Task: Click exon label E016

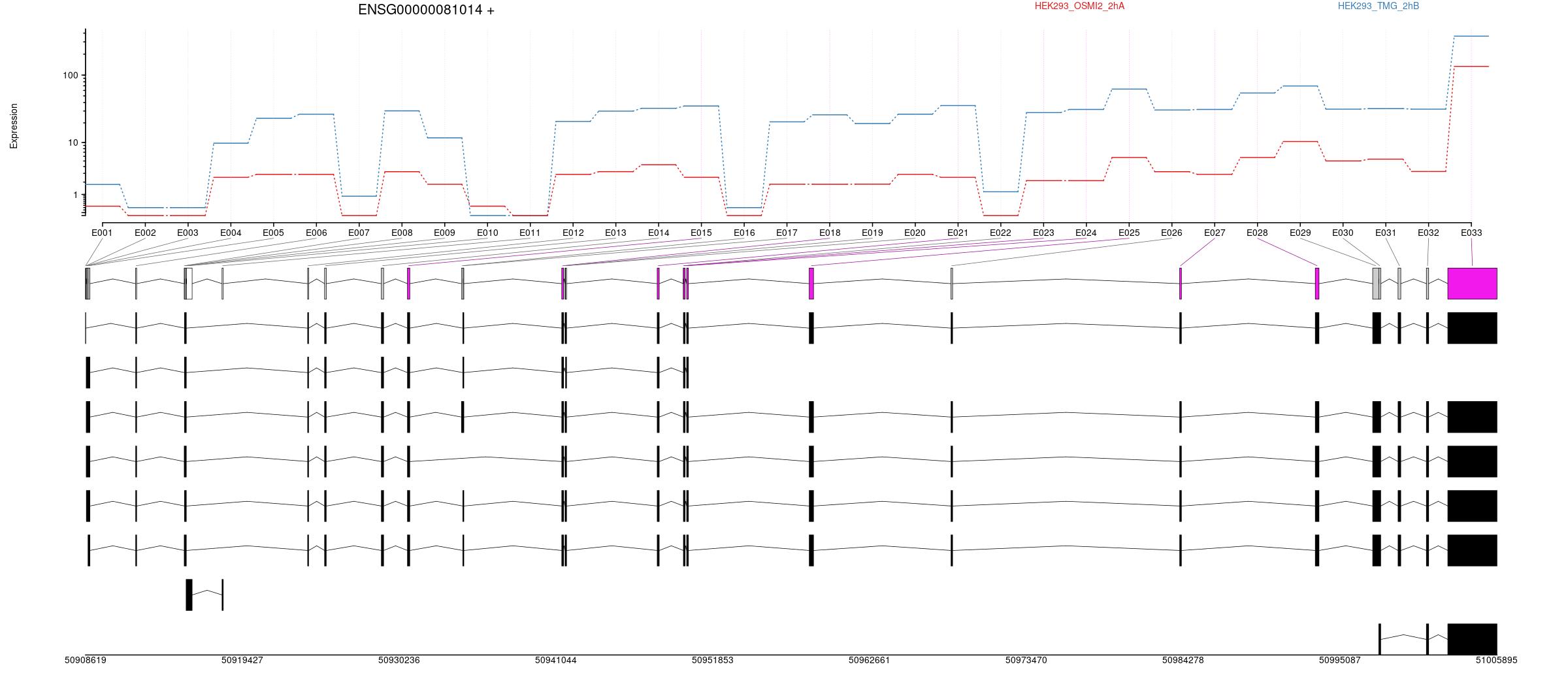Action: 744,233
